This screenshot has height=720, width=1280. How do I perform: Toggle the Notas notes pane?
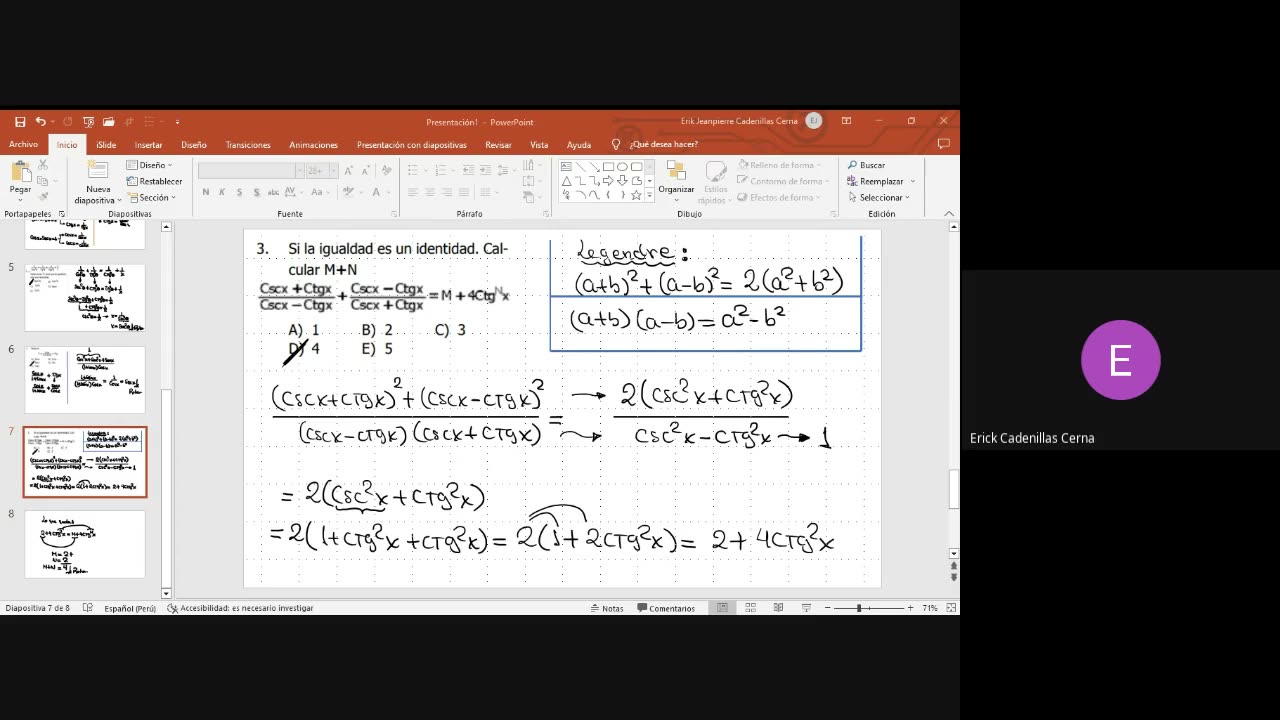pyautogui.click(x=607, y=608)
